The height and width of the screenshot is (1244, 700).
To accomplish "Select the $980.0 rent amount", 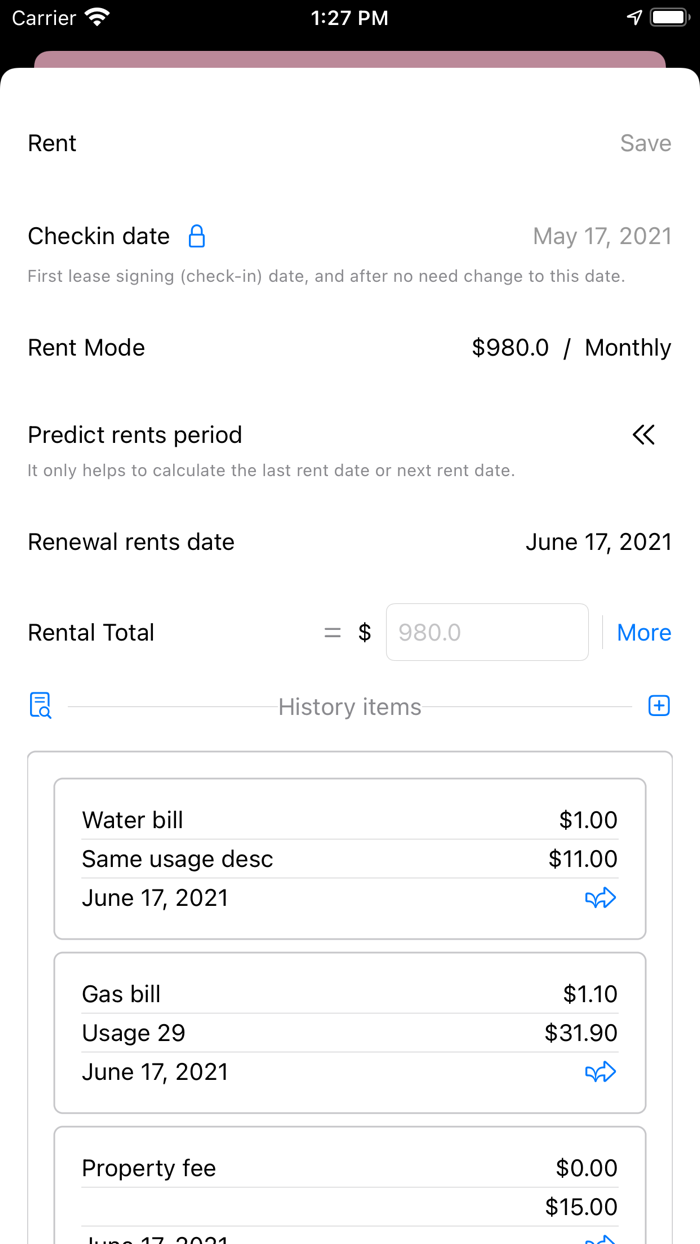I will (511, 348).
